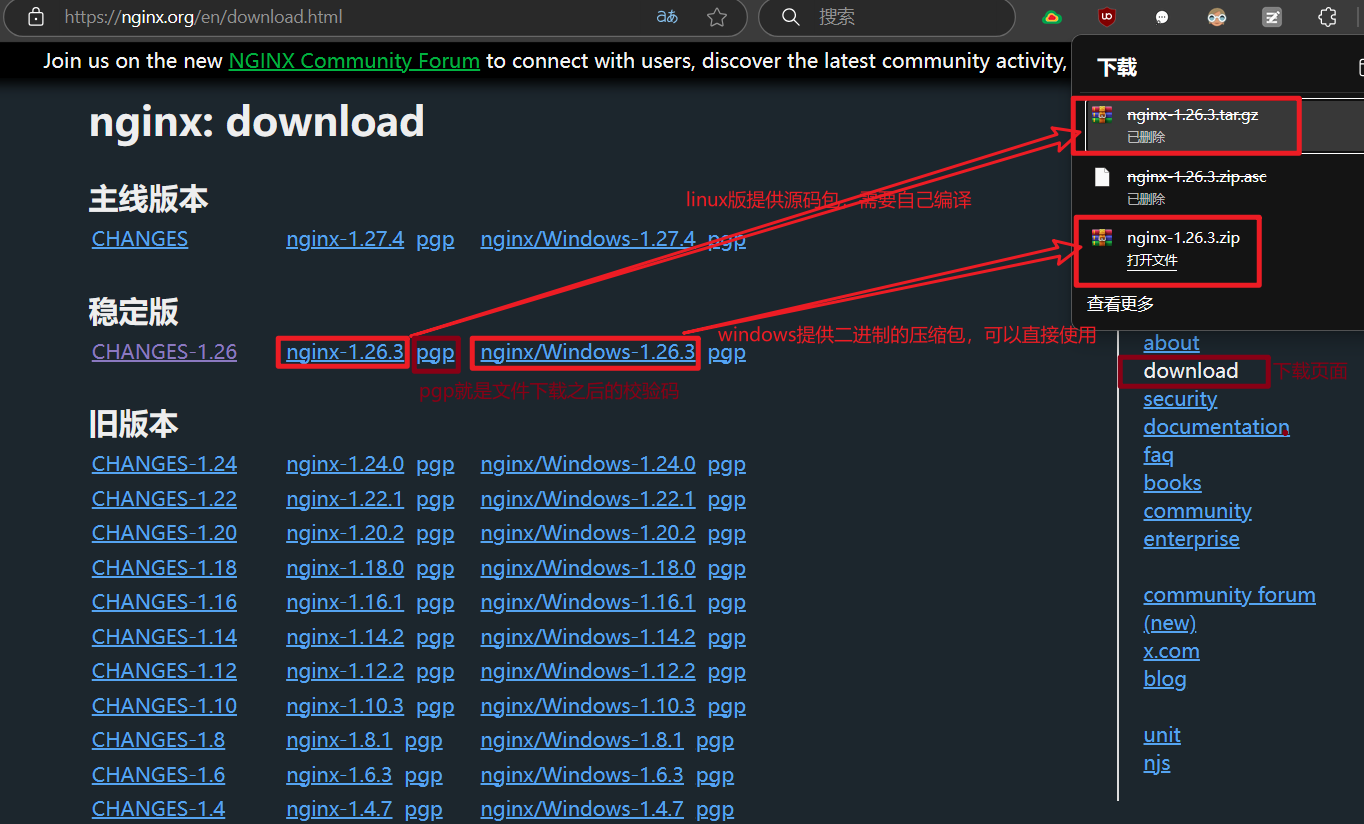Screen dimensions: 1364x824
Task: Open the green and red extension icon
Action: coord(1051,17)
